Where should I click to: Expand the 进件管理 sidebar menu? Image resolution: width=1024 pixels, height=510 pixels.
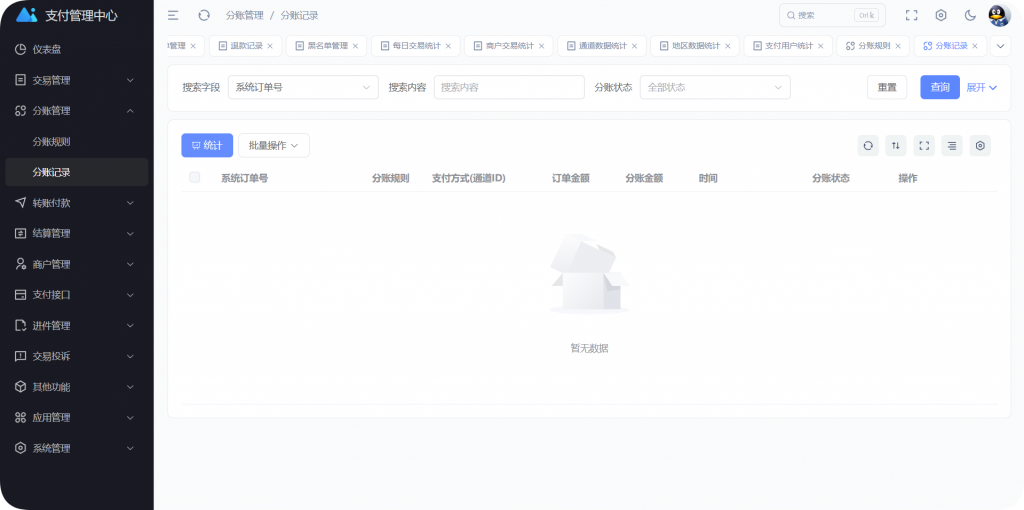(76, 326)
